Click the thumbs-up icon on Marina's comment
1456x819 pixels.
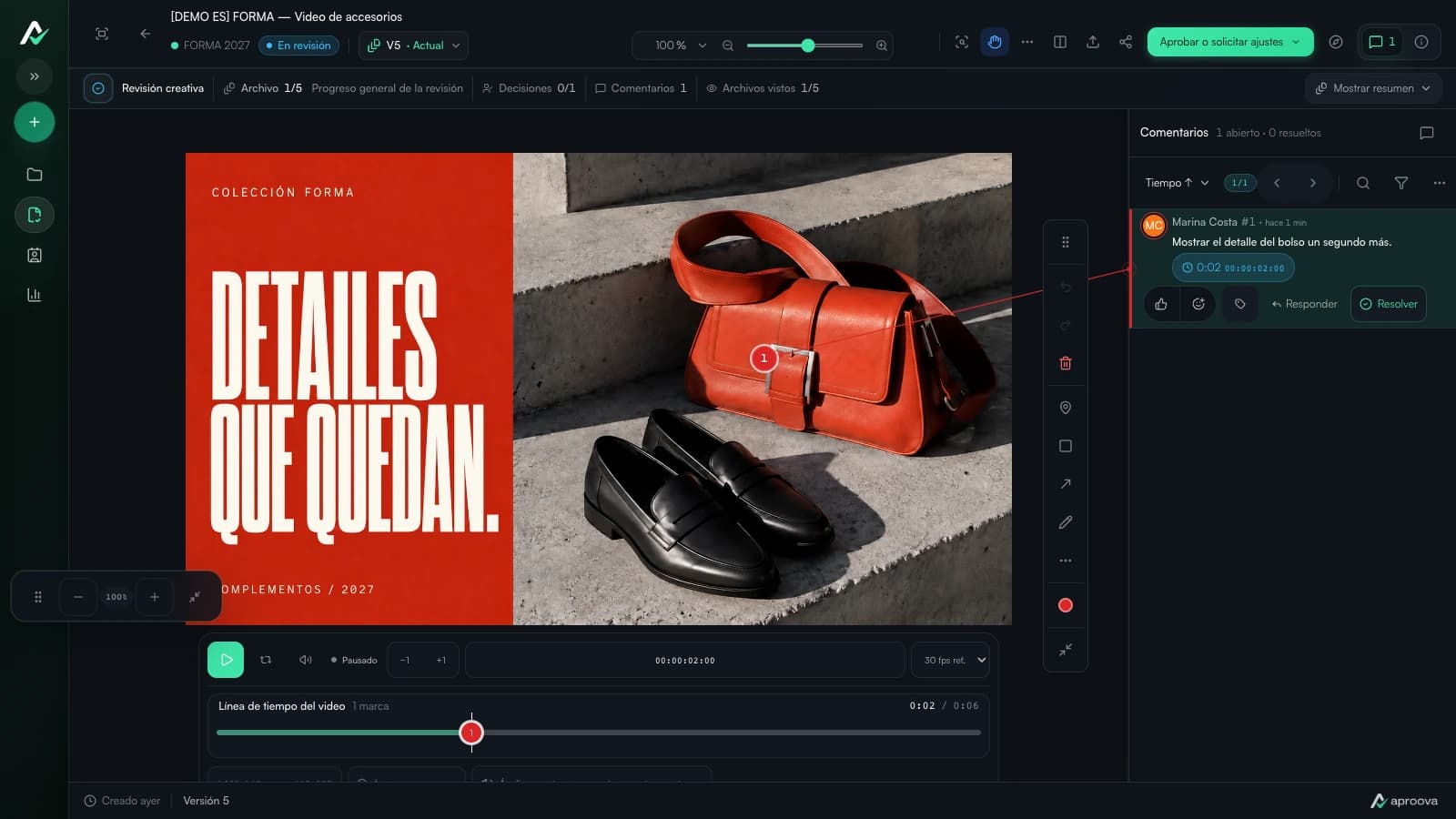pos(1161,304)
